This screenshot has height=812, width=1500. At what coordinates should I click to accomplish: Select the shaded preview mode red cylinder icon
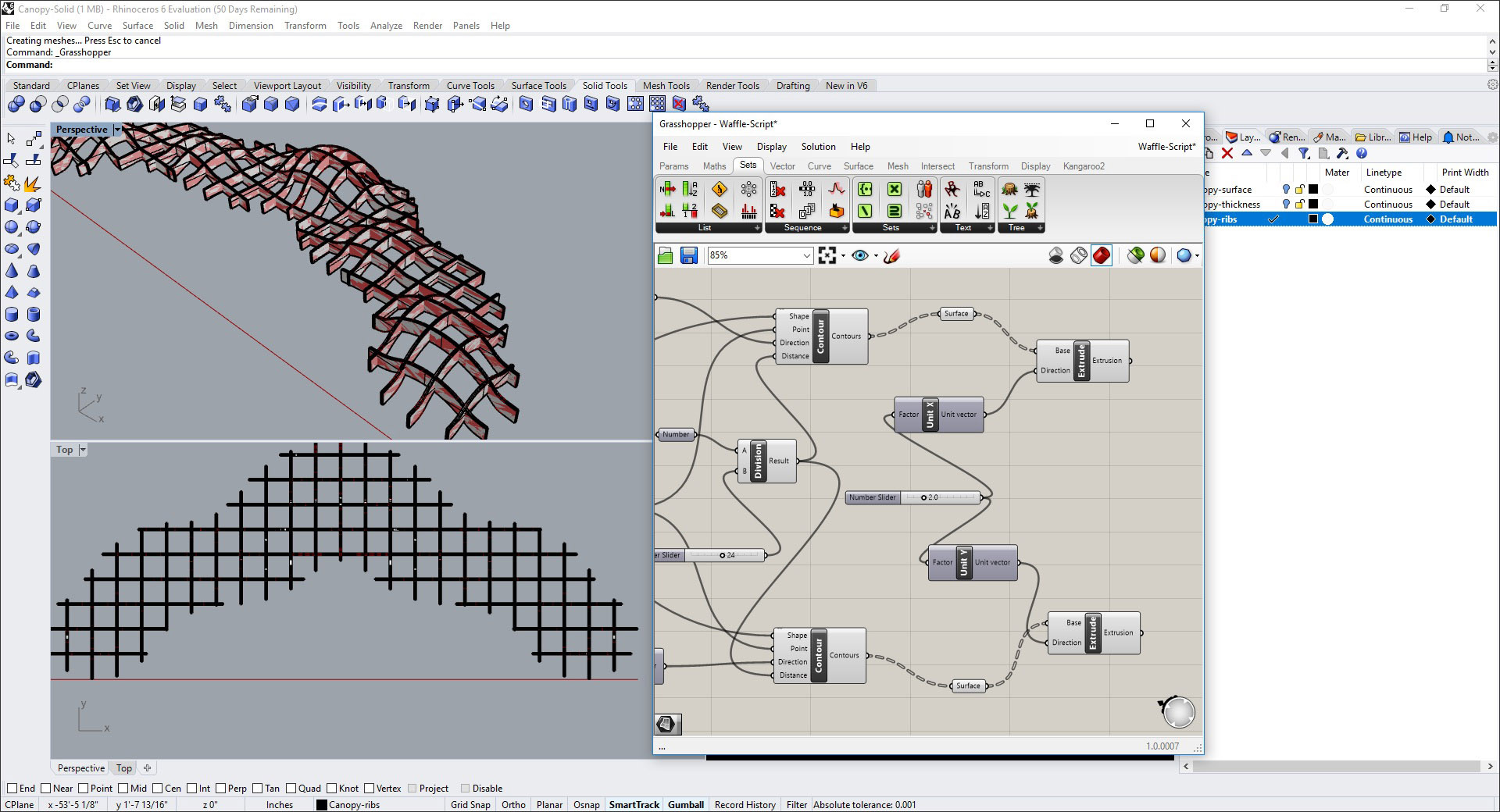pyautogui.click(x=1101, y=256)
